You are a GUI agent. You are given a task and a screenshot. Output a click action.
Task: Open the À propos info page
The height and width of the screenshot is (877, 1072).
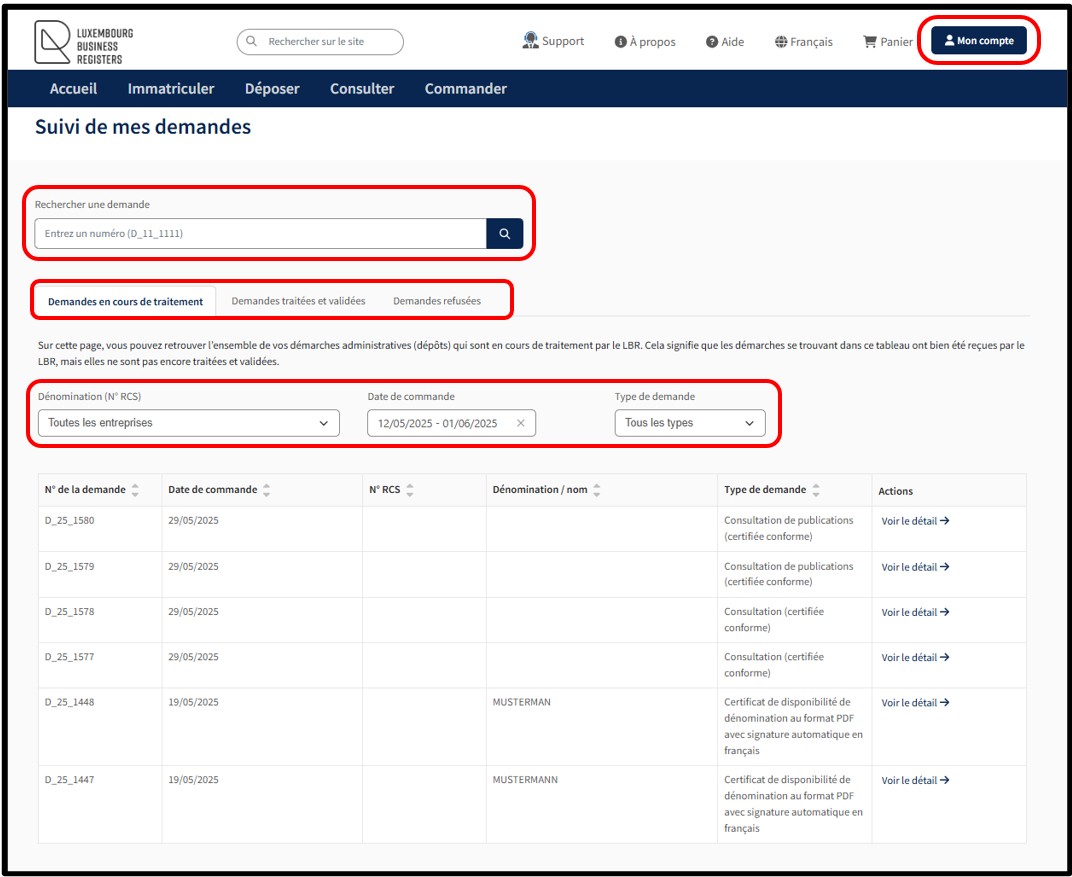pyautogui.click(x=645, y=42)
